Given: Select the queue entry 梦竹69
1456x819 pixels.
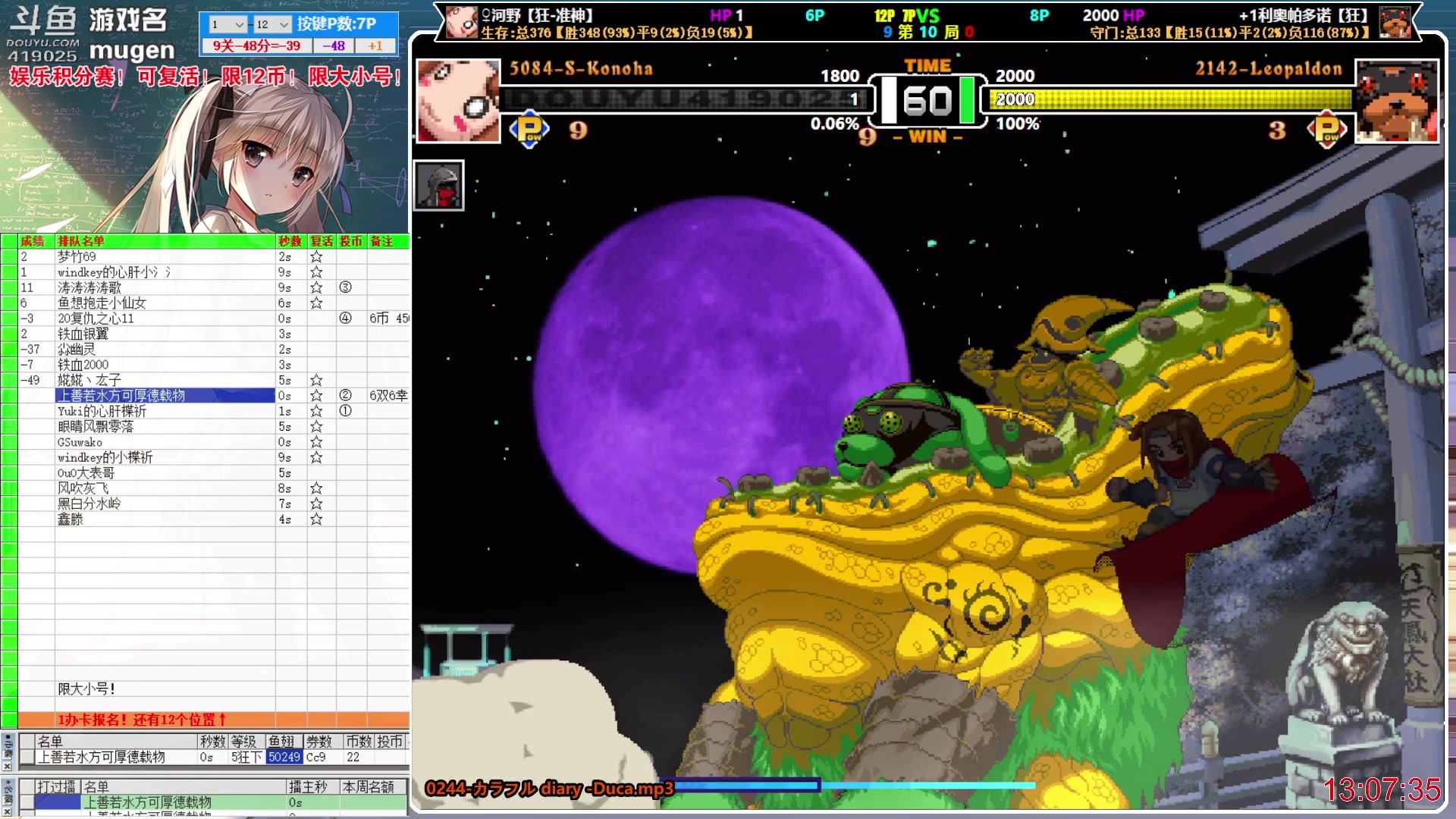Looking at the screenshot, I should coord(165,257).
